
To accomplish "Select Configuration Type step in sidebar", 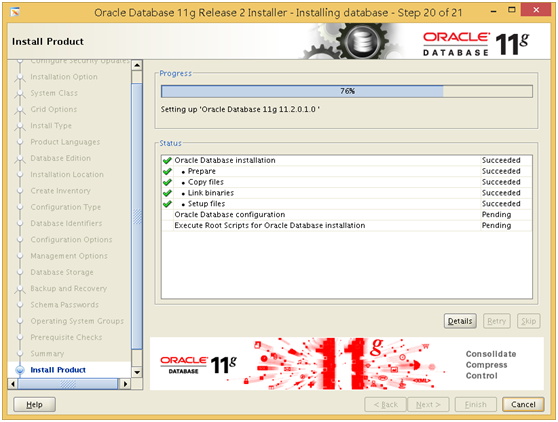I will point(65,207).
